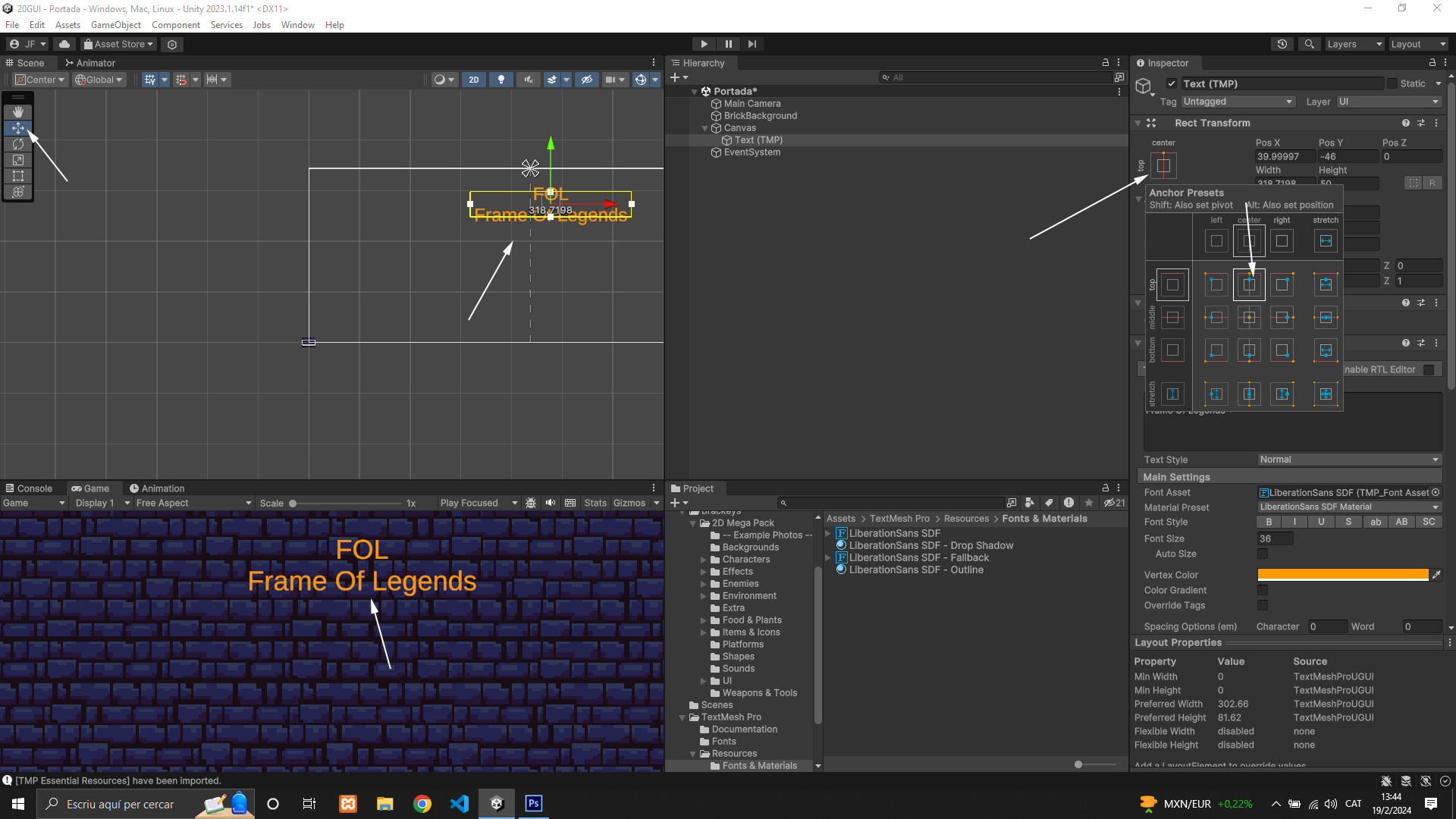Click the Bold font style button
1456x819 pixels.
[x=1269, y=522]
